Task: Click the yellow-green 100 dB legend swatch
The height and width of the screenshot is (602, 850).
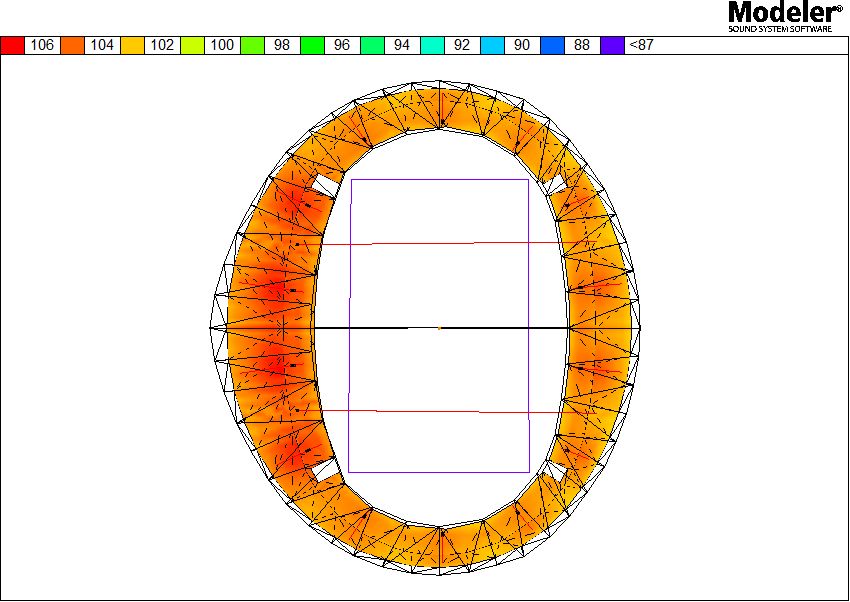Action: [193, 45]
